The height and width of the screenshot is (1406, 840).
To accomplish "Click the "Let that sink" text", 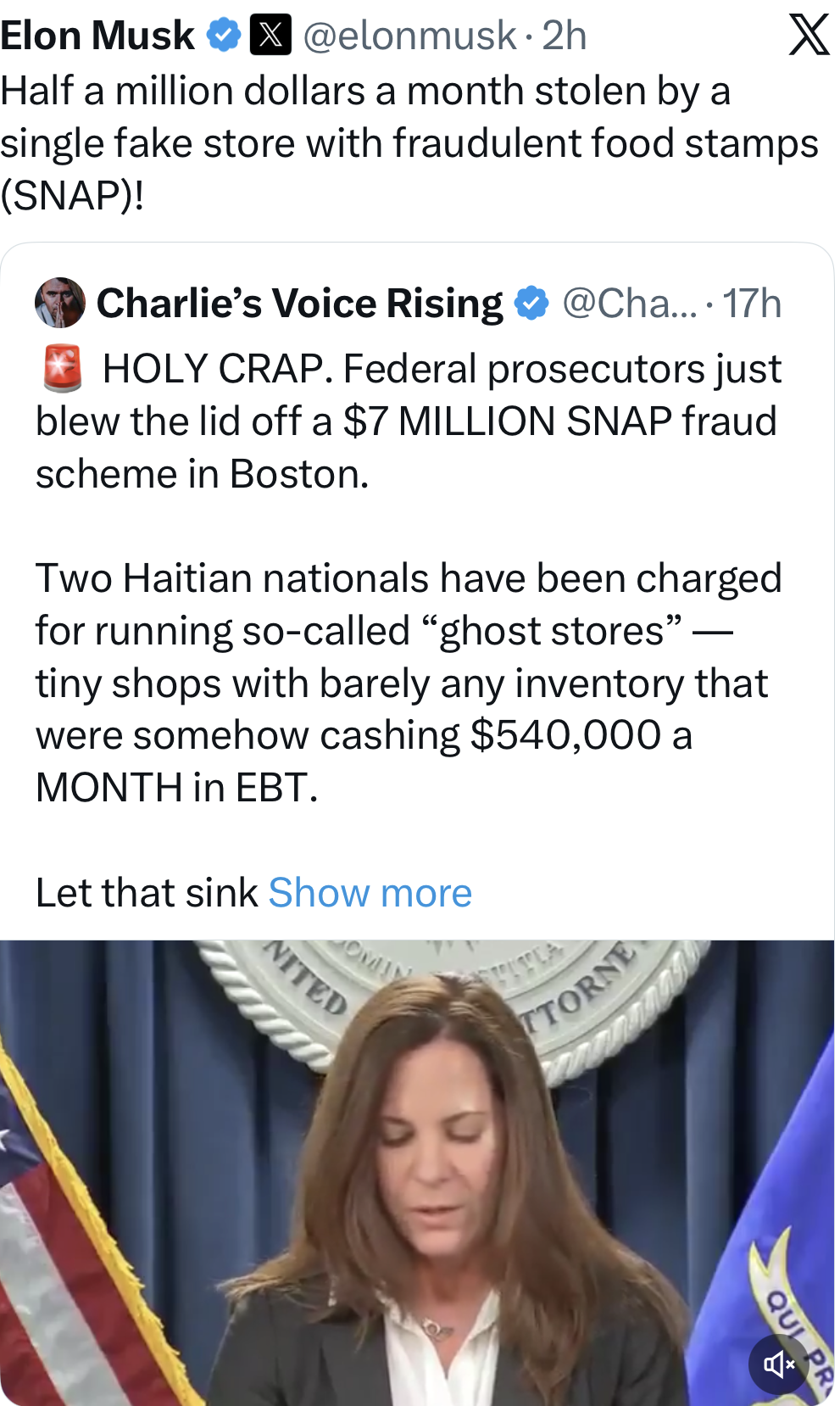I will [147, 892].
